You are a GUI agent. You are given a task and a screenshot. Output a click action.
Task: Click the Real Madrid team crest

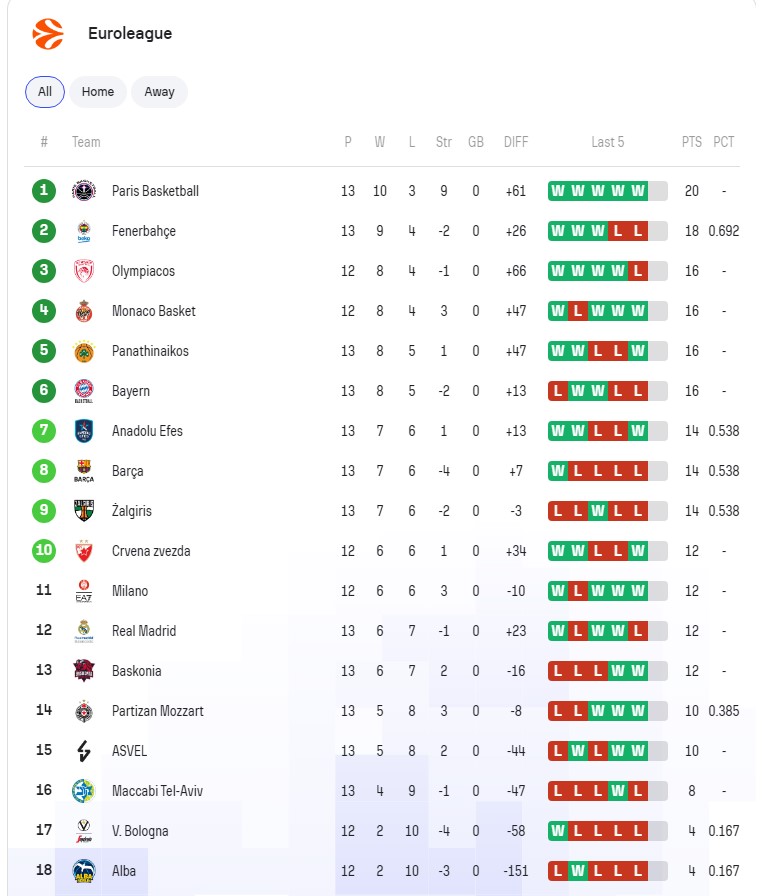[84, 631]
